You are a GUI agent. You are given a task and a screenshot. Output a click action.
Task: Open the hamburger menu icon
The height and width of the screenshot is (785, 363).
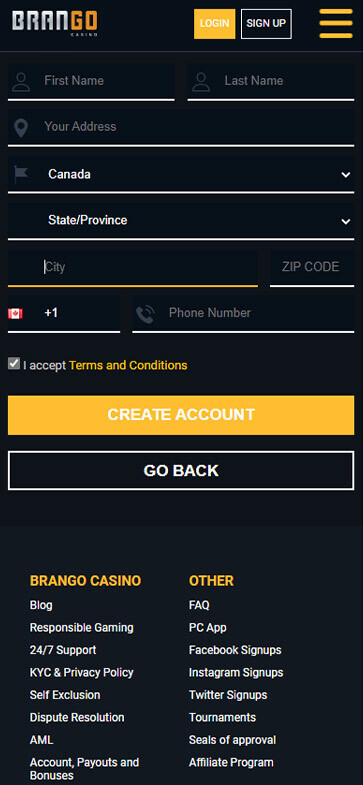tap(335, 24)
